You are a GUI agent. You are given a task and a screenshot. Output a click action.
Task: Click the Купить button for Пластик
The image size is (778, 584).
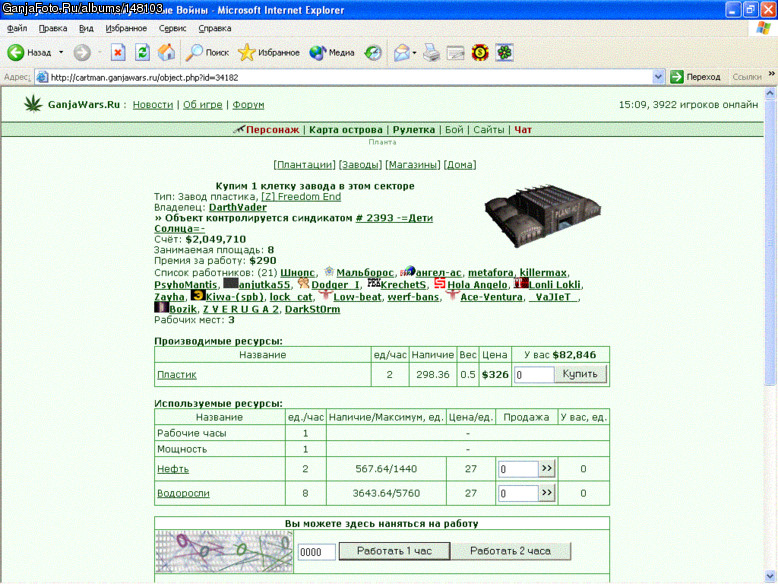580,374
